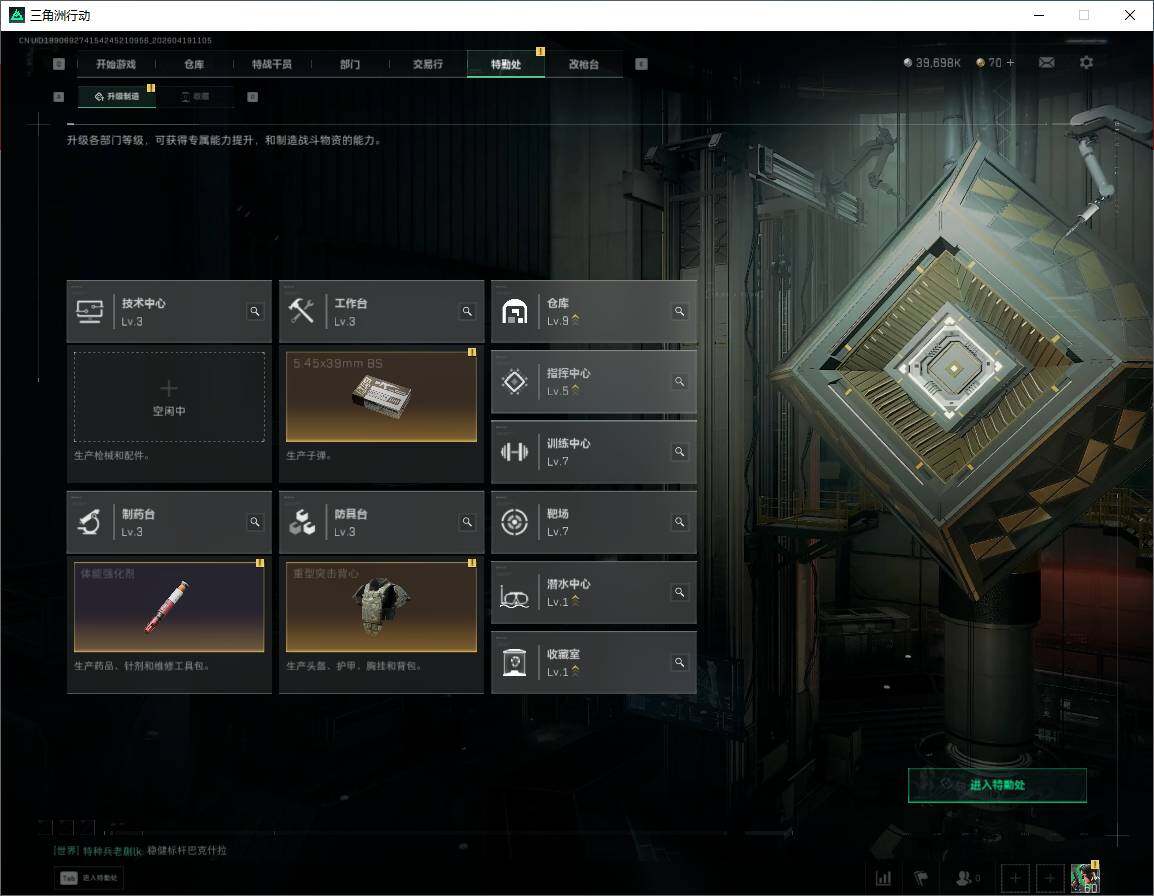The image size is (1154, 896).
Task: Select the 部门 tab
Action: pos(350,64)
